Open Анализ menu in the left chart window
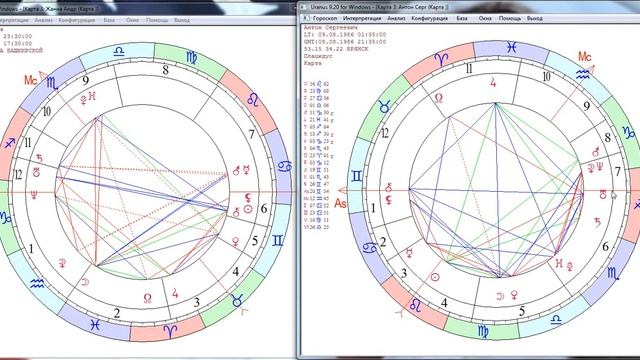 (44, 20)
